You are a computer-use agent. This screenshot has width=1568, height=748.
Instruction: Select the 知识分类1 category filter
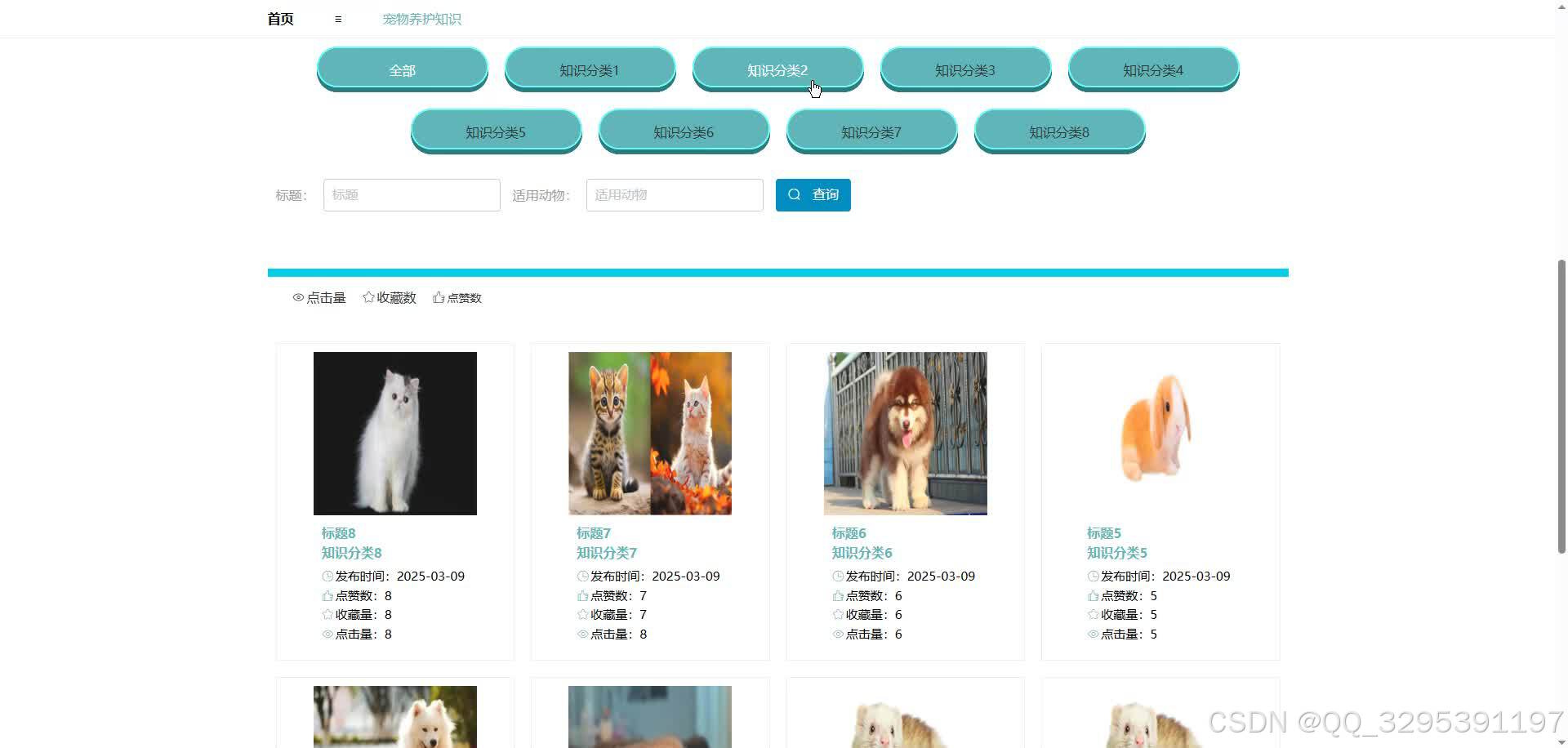coord(590,69)
